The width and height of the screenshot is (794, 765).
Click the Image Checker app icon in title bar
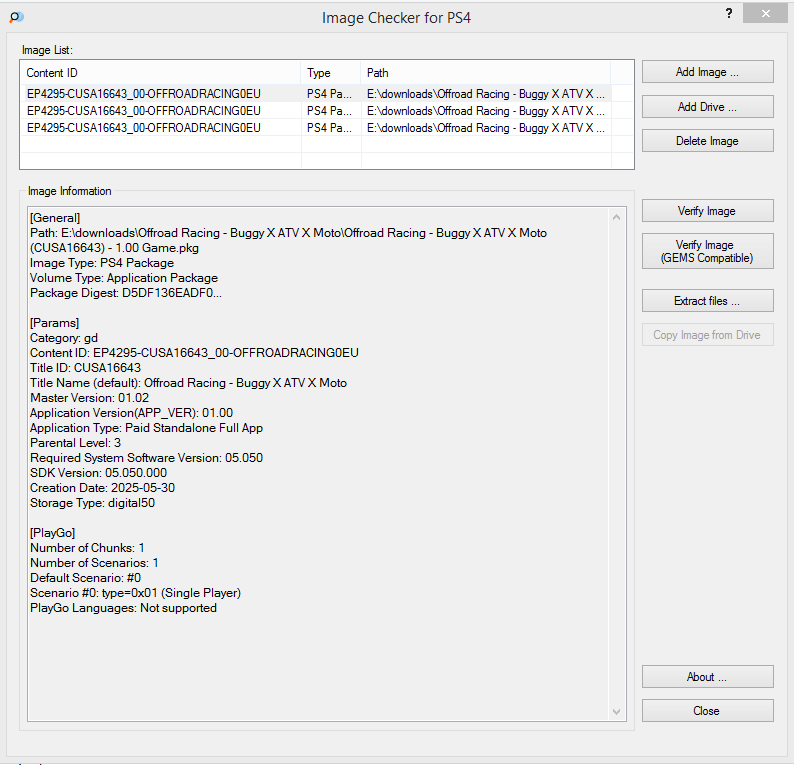point(16,17)
